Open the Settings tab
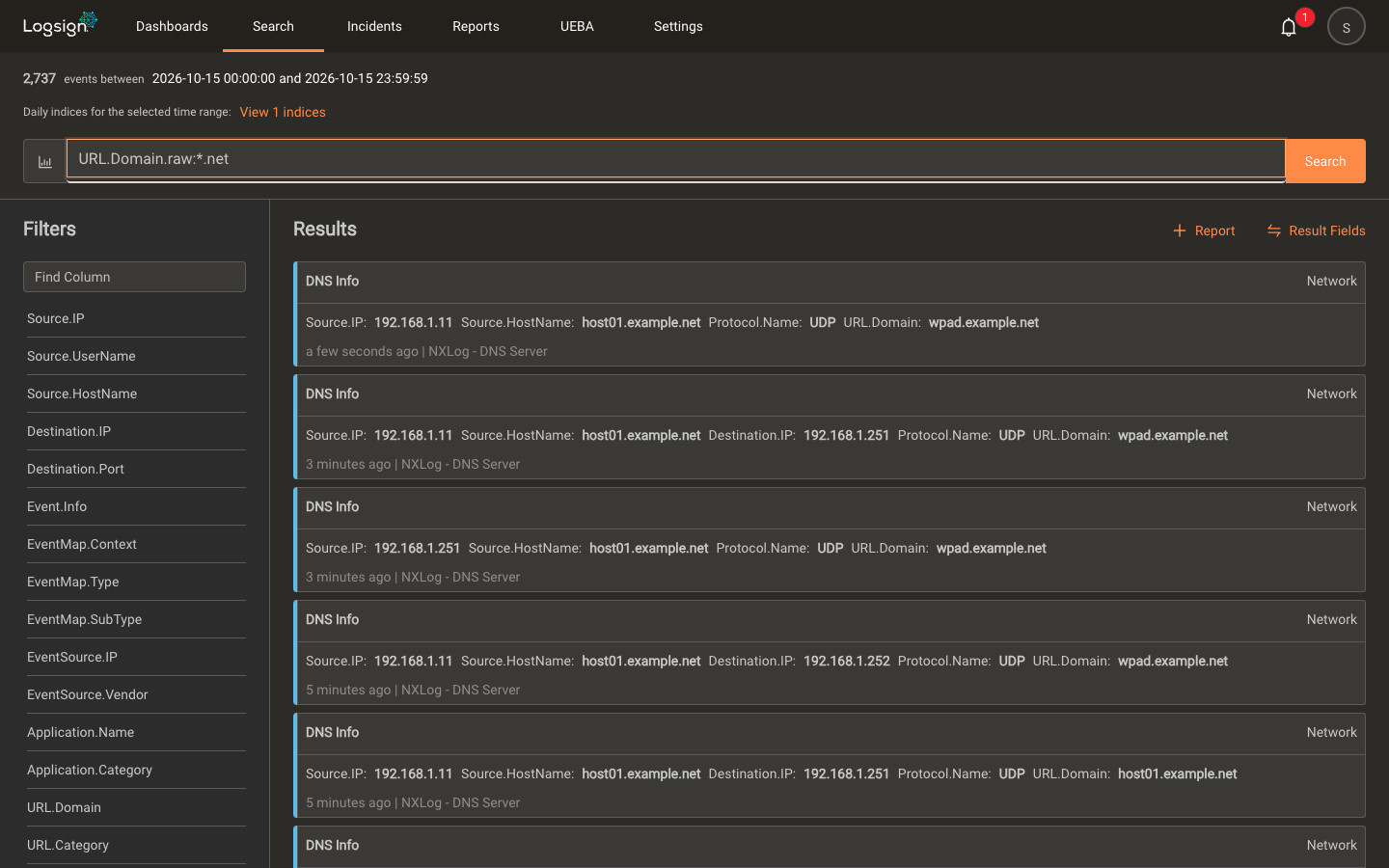 [x=678, y=26]
